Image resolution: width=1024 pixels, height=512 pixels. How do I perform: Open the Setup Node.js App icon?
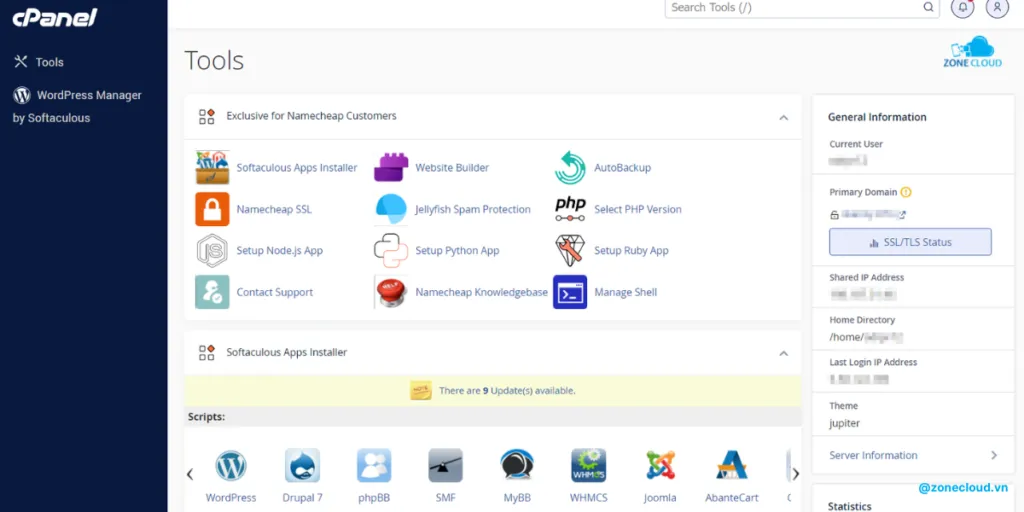[x=212, y=251]
